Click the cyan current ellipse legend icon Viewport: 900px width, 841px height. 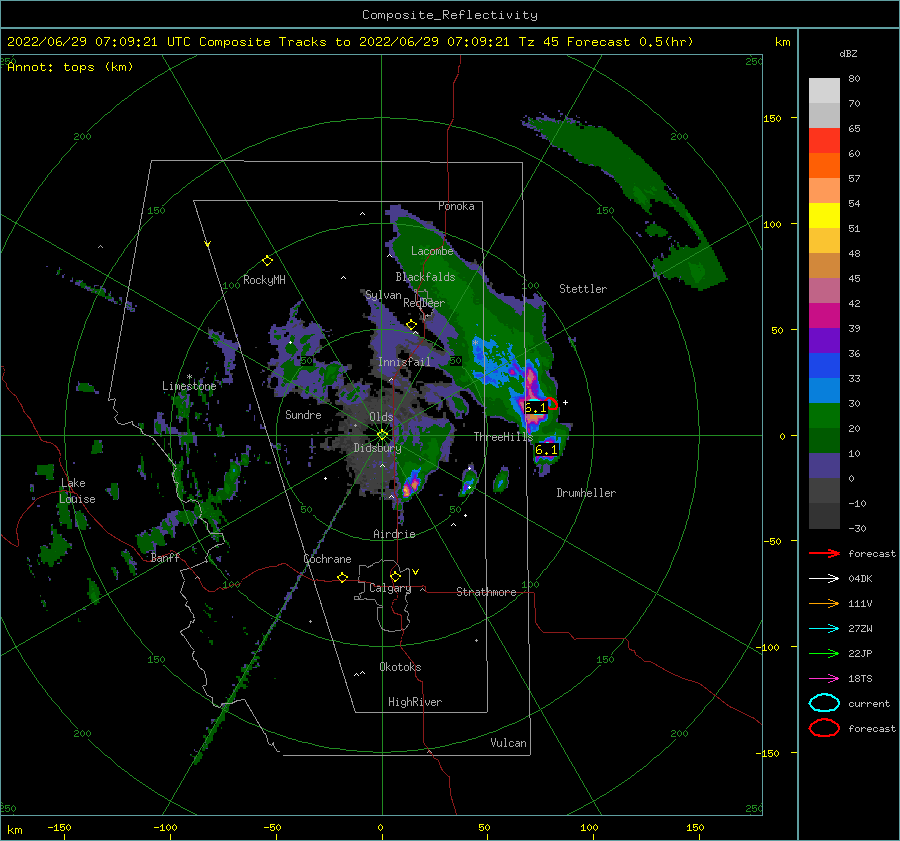click(824, 703)
